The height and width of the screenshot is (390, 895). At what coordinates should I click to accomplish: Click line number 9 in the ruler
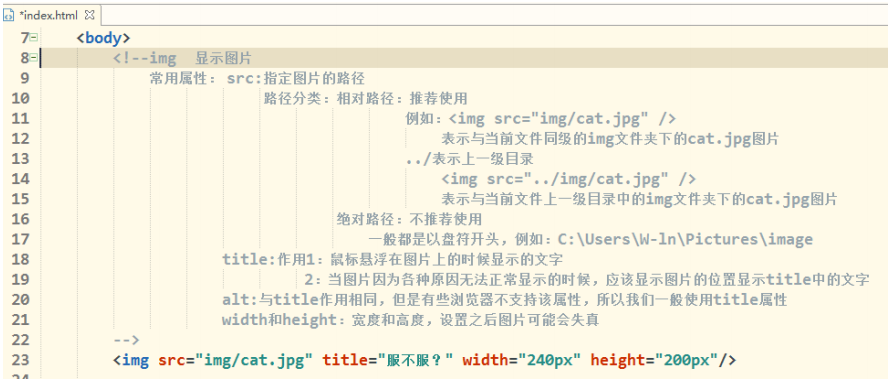(24, 78)
